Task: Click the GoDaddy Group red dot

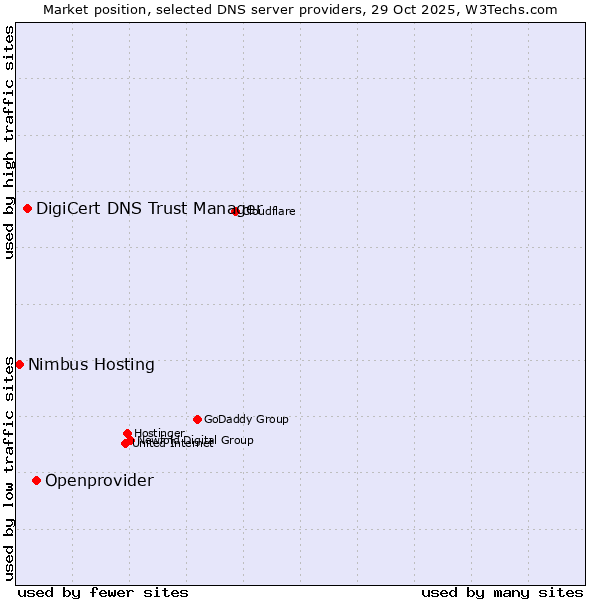Action: click(x=197, y=419)
